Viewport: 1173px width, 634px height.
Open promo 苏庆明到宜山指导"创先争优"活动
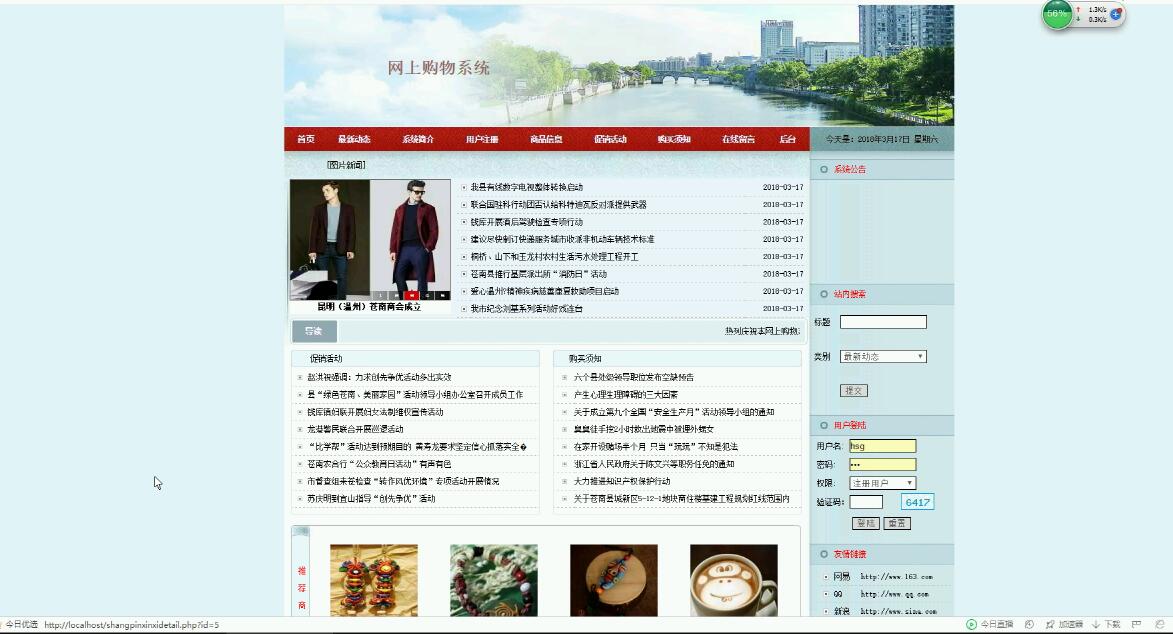tap(371, 499)
